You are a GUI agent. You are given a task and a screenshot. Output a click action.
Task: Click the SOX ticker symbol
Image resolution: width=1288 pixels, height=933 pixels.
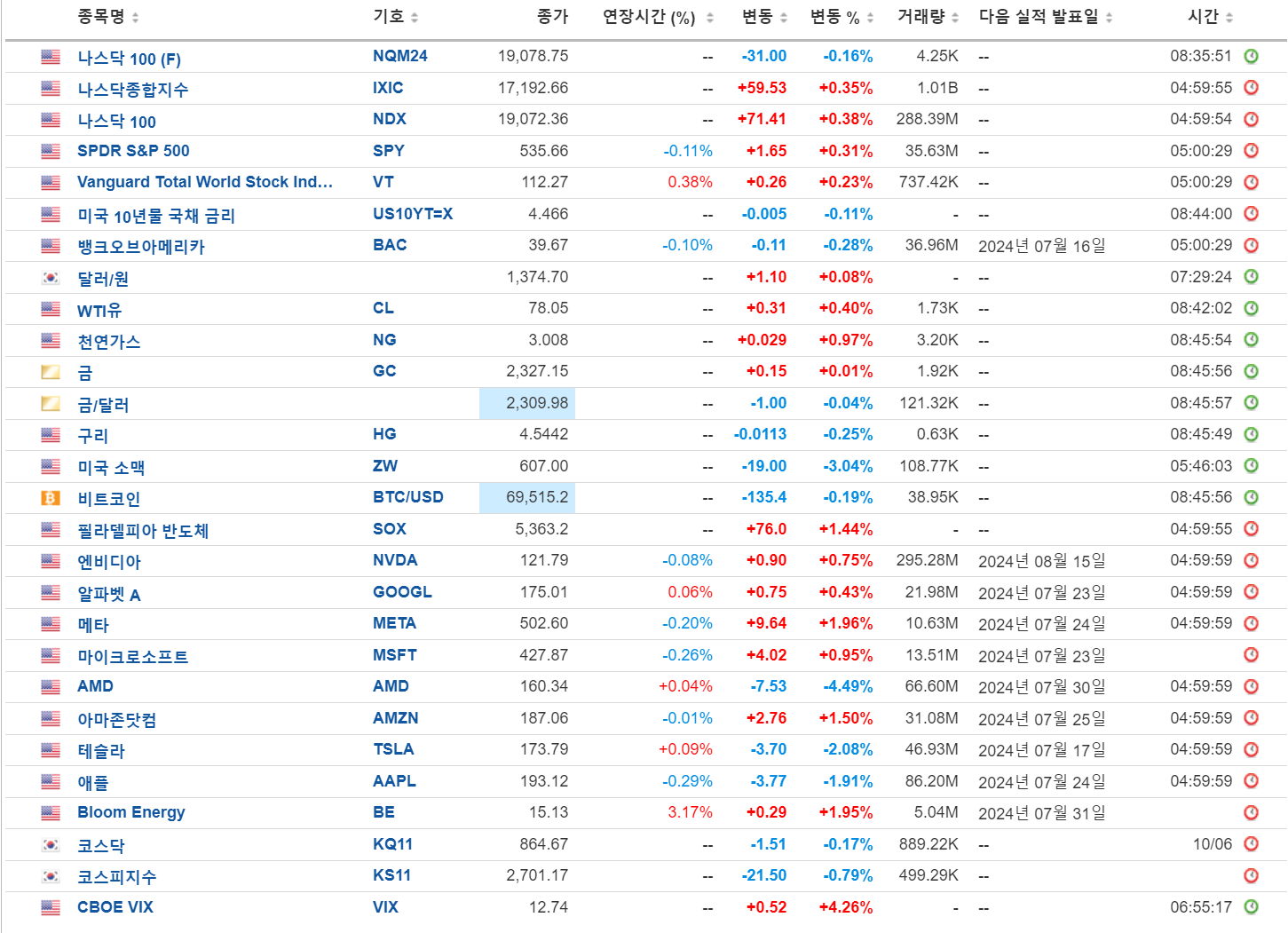point(390,529)
